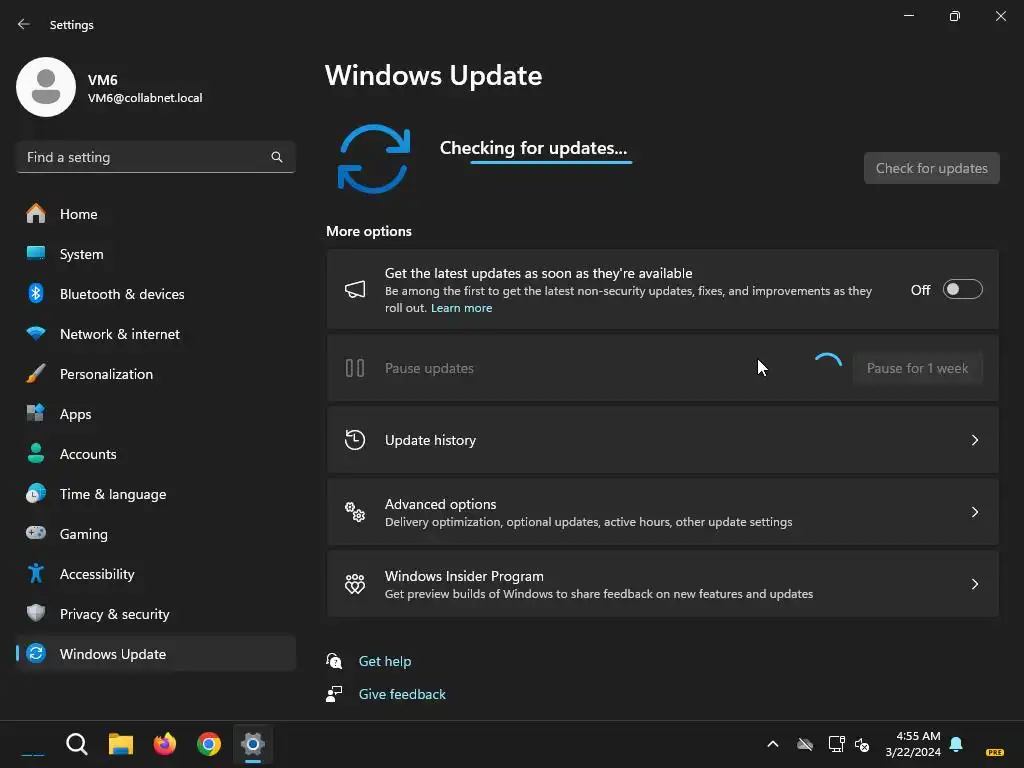This screenshot has height=768, width=1024.
Task: Click the checking for updates progress bar
Action: (551, 162)
